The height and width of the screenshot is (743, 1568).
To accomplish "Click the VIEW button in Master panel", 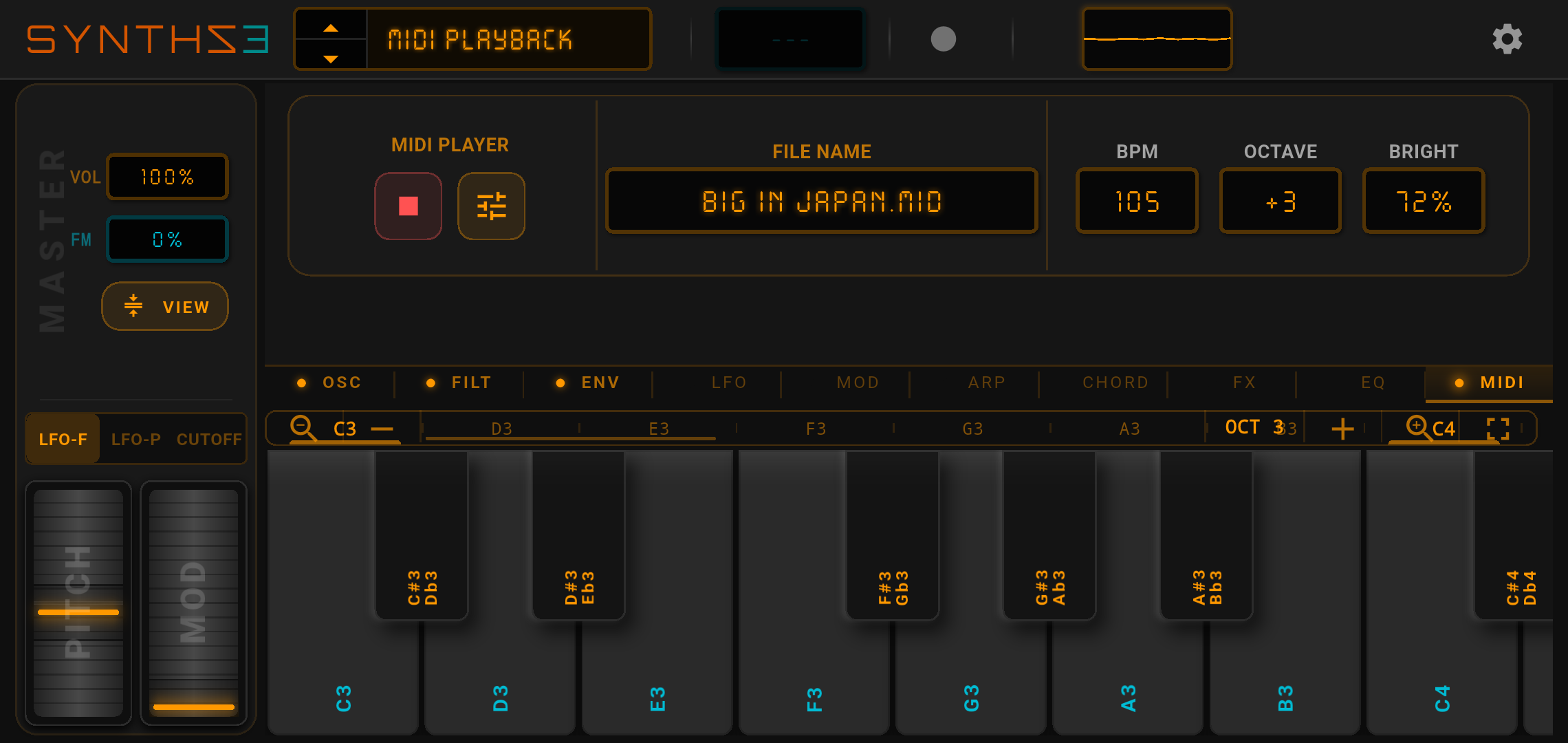I will (x=164, y=307).
